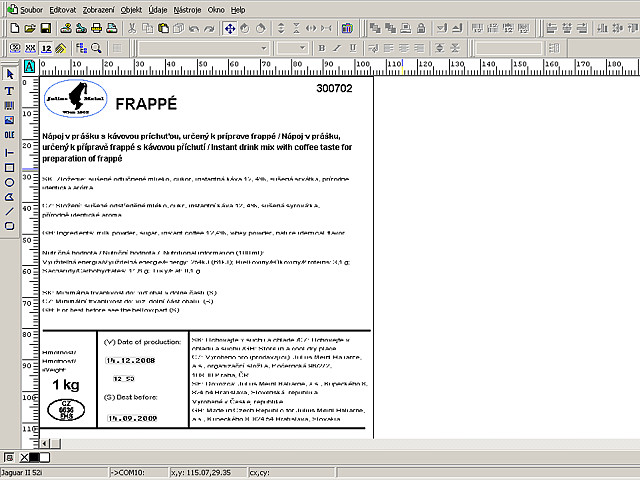
Task: Select the OLE object tool
Action: 9,135
